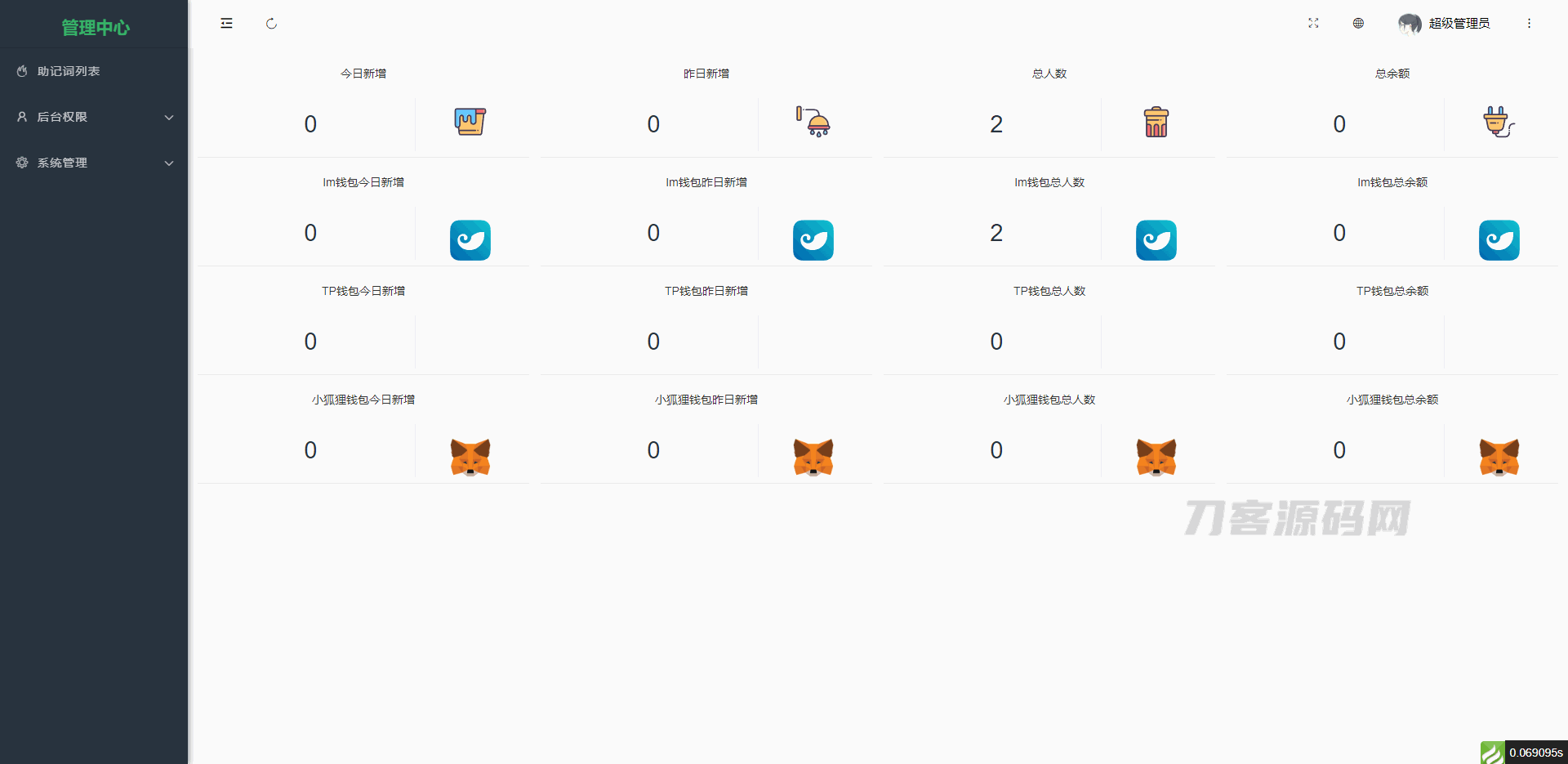Collapse the sidebar with the menu fold icon
The height and width of the screenshot is (764, 1568).
(x=226, y=24)
